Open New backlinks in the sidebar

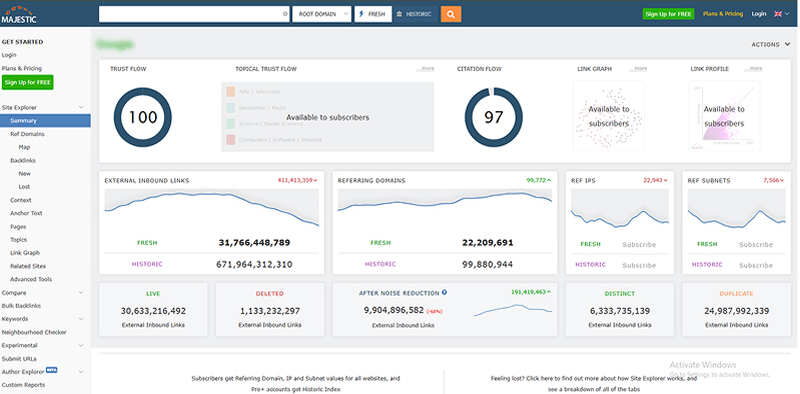(x=24, y=174)
